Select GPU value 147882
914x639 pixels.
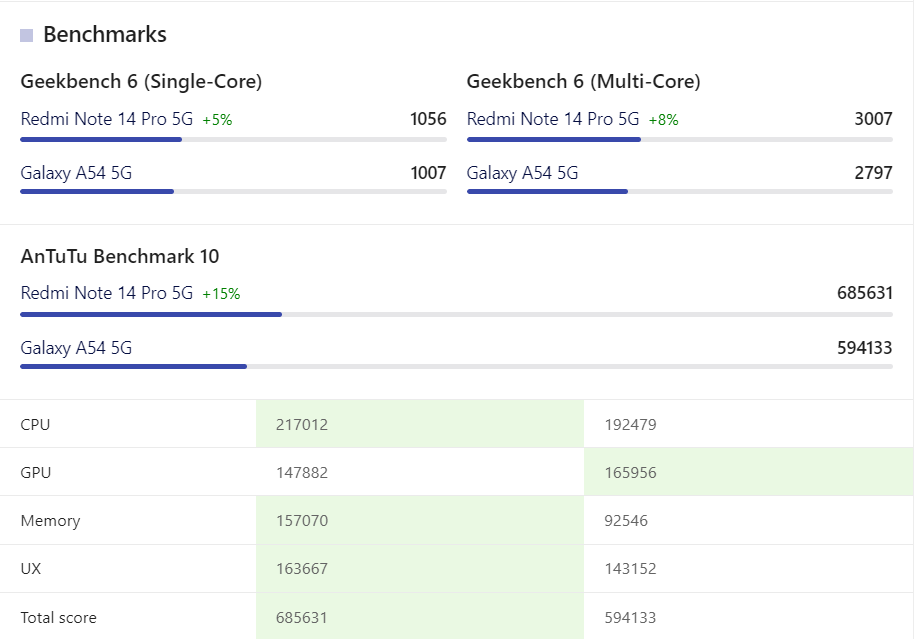(x=302, y=472)
